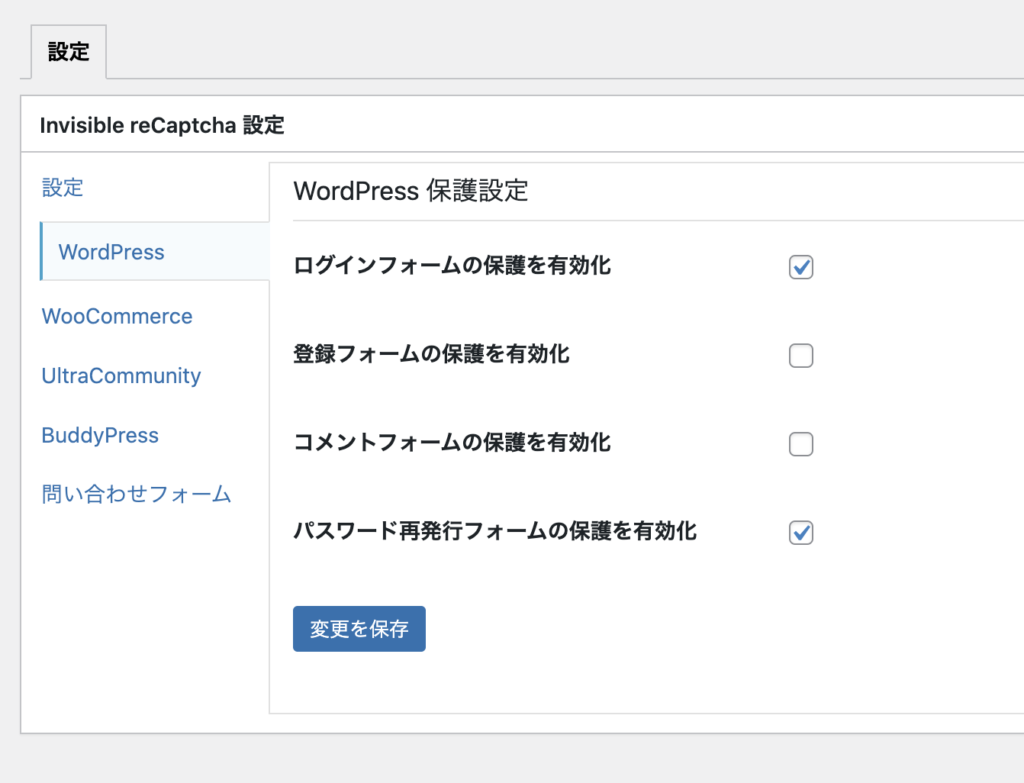Click the ログインフォームの保護を有効化 label text
Screen dimensions: 1024x783
pos(452,266)
